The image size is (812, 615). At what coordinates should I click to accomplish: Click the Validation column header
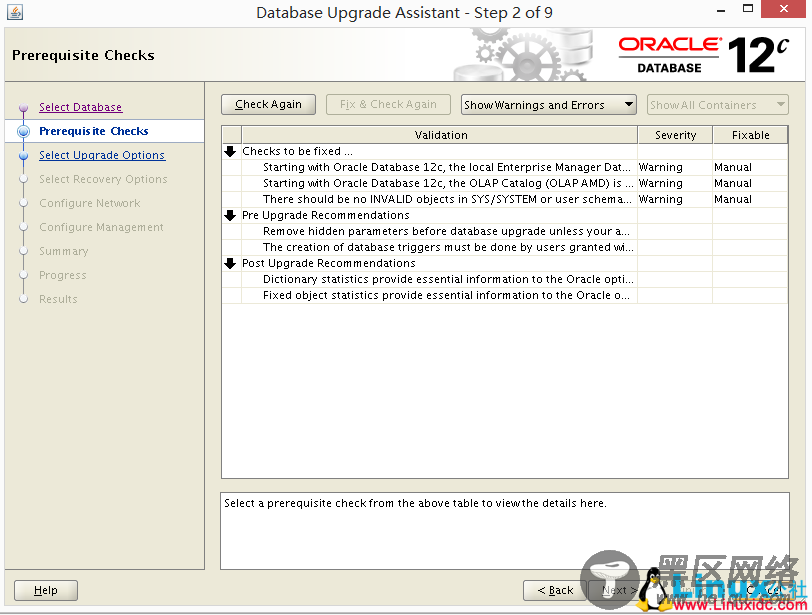click(x=440, y=135)
